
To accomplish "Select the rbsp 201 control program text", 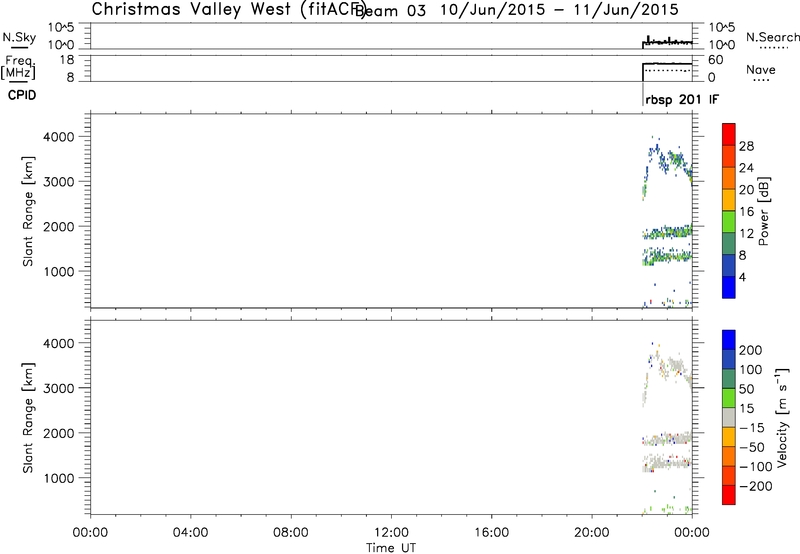I will [x=673, y=99].
